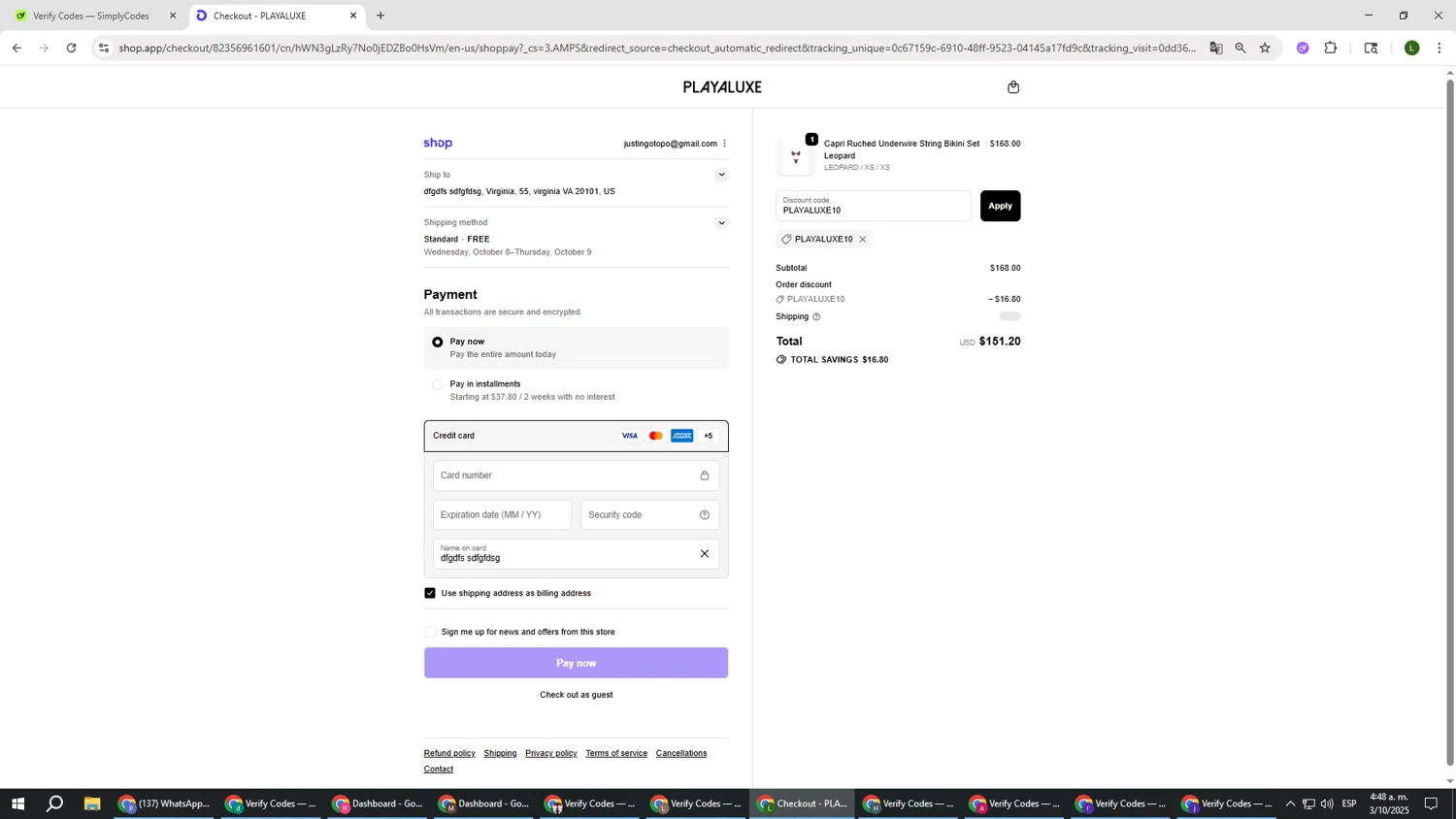The height and width of the screenshot is (819, 1456).
Task: Remove the applied PLAYALUXE10 discount tag
Action: pyautogui.click(x=862, y=240)
